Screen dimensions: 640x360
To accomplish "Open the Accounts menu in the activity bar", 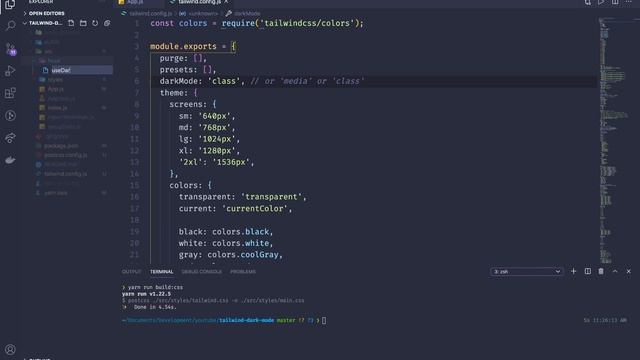I will tap(10, 349).
